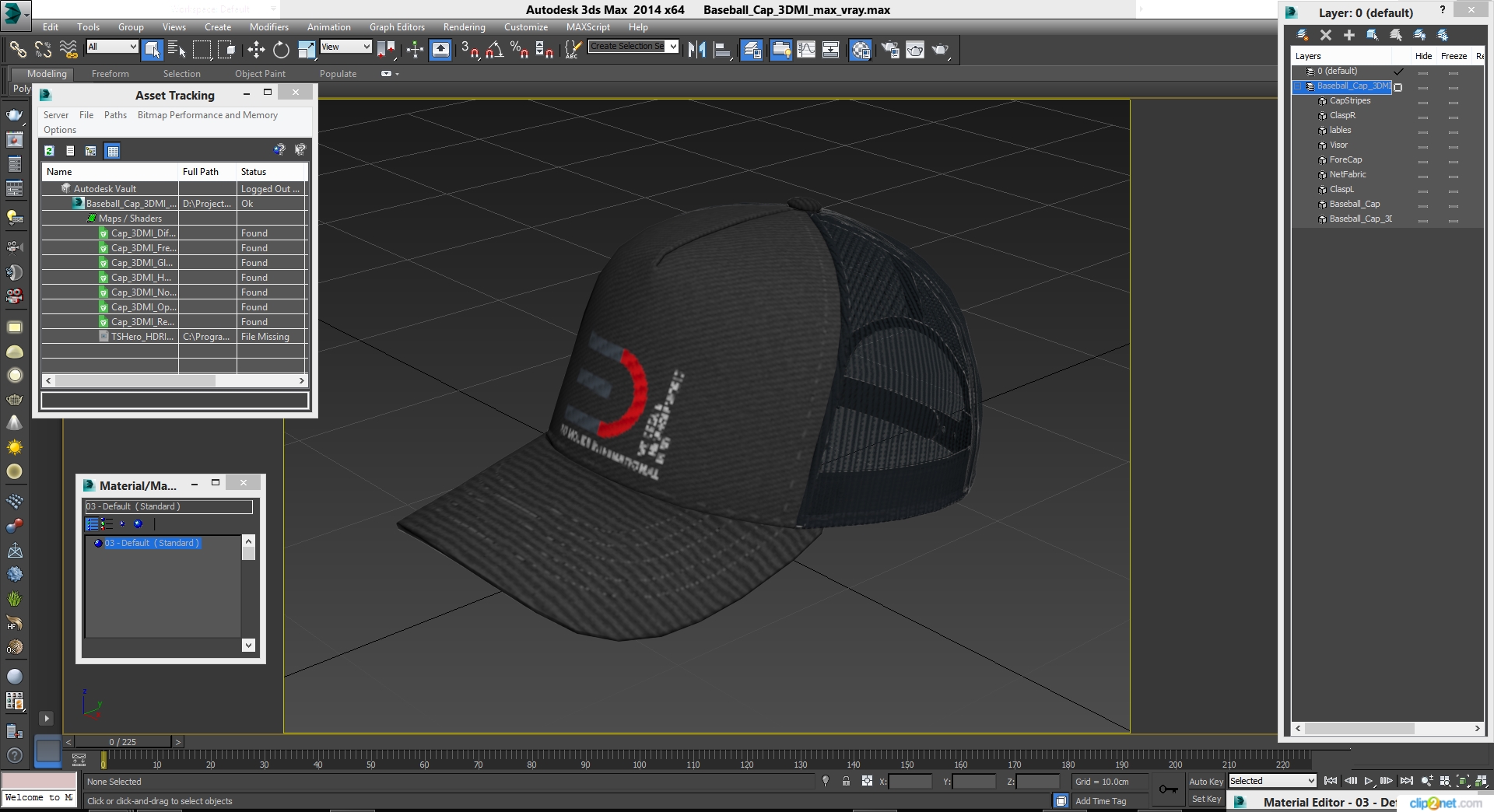Open the Rendering menu
This screenshot has width=1494, height=812.
pyautogui.click(x=464, y=27)
